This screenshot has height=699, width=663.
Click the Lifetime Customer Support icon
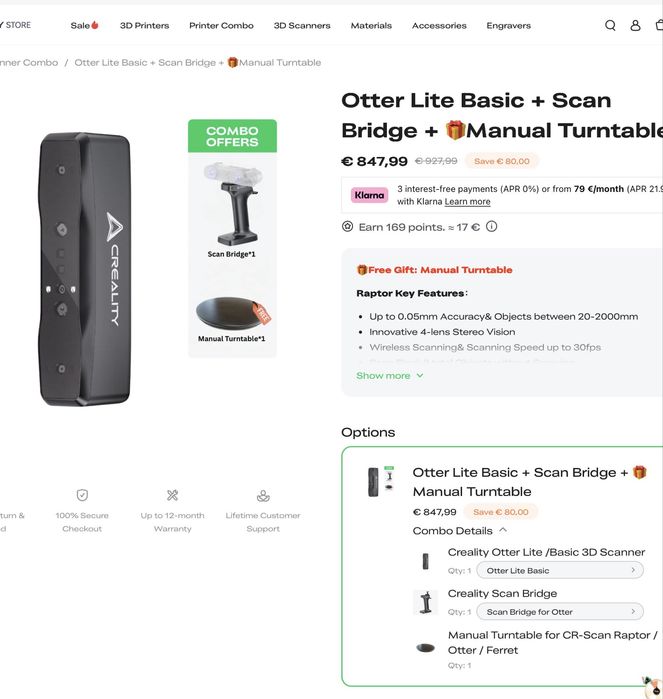pos(263,495)
